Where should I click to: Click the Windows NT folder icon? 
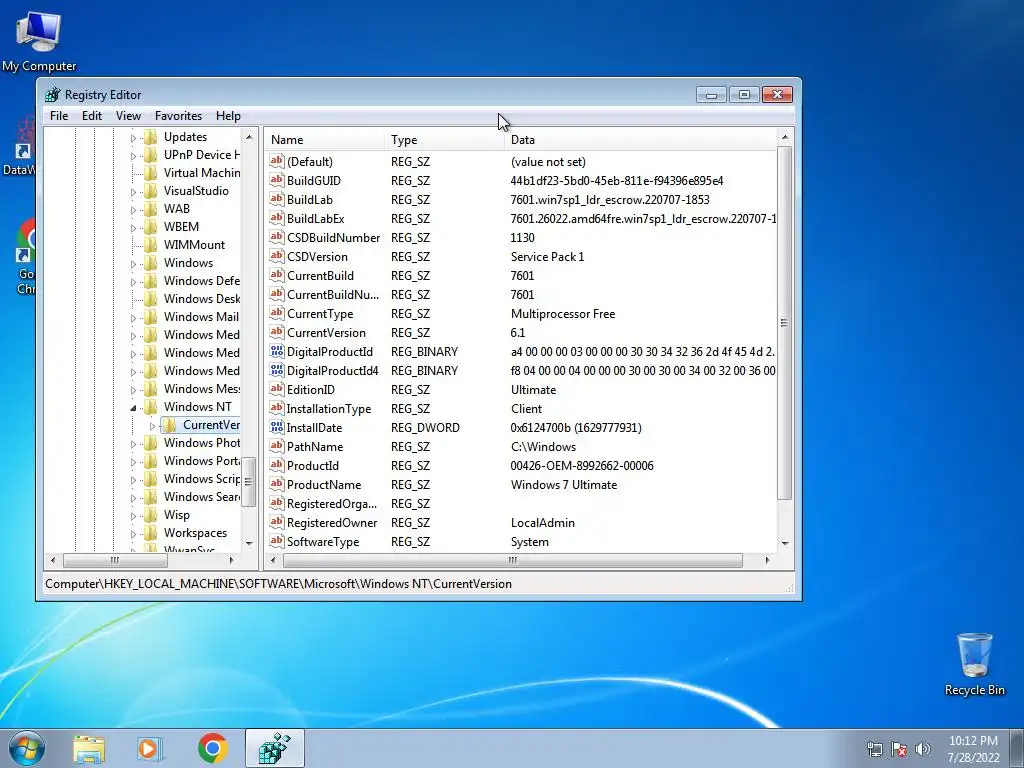click(x=151, y=406)
